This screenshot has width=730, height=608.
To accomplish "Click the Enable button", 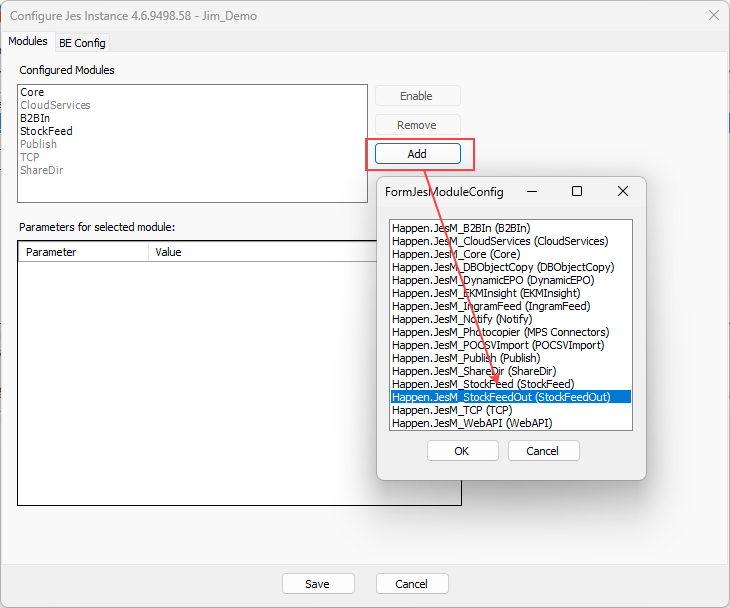I will click(418, 96).
